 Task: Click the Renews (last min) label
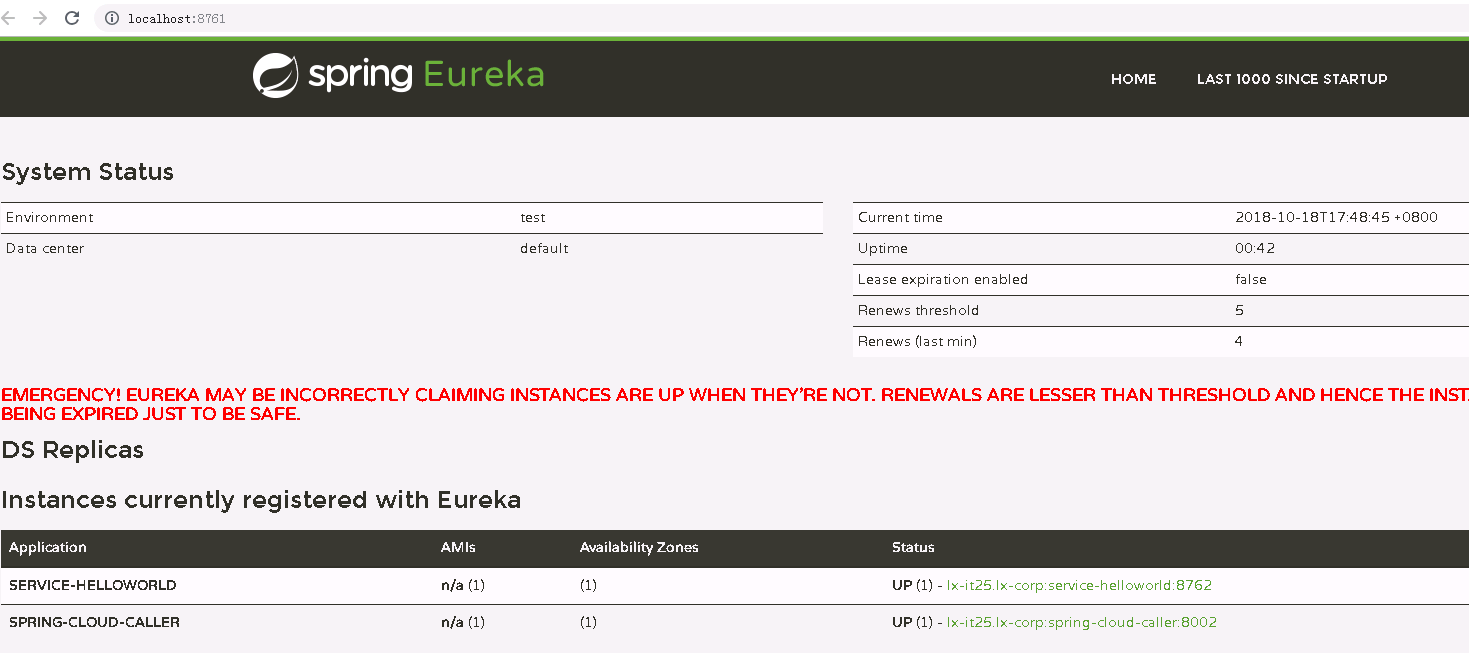[x=917, y=341]
